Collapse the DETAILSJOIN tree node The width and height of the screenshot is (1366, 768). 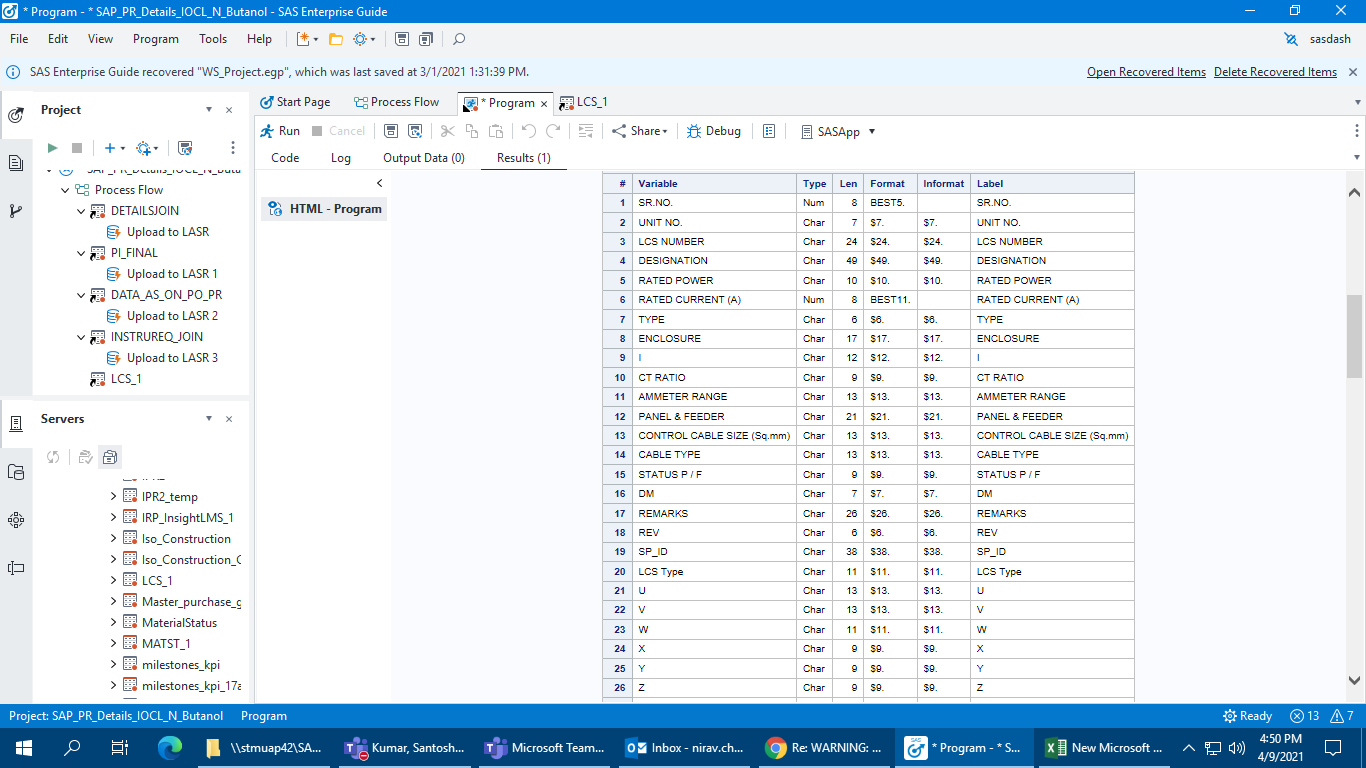coord(82,211)
